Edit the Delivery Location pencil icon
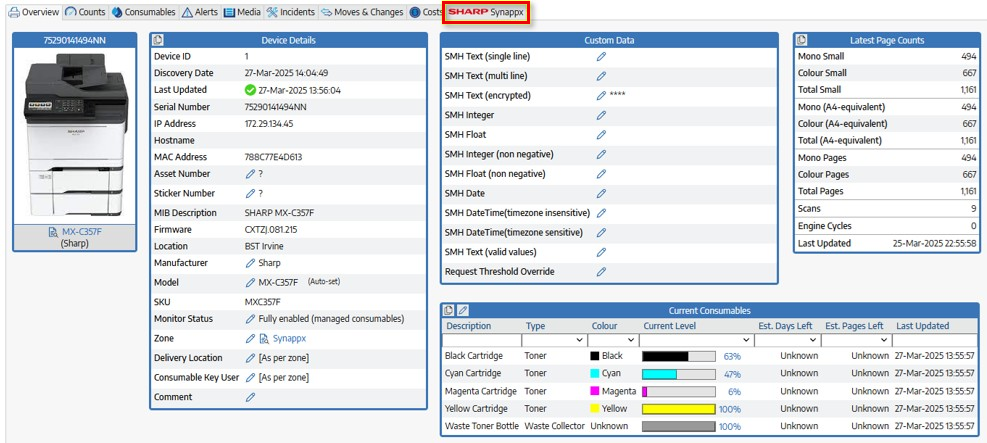This screenshot has height=443, width=987. (x=250, y=358)
